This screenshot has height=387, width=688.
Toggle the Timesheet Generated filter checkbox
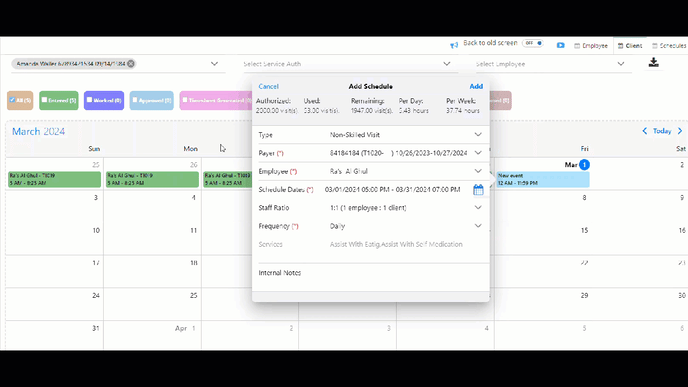pos(185,100)
